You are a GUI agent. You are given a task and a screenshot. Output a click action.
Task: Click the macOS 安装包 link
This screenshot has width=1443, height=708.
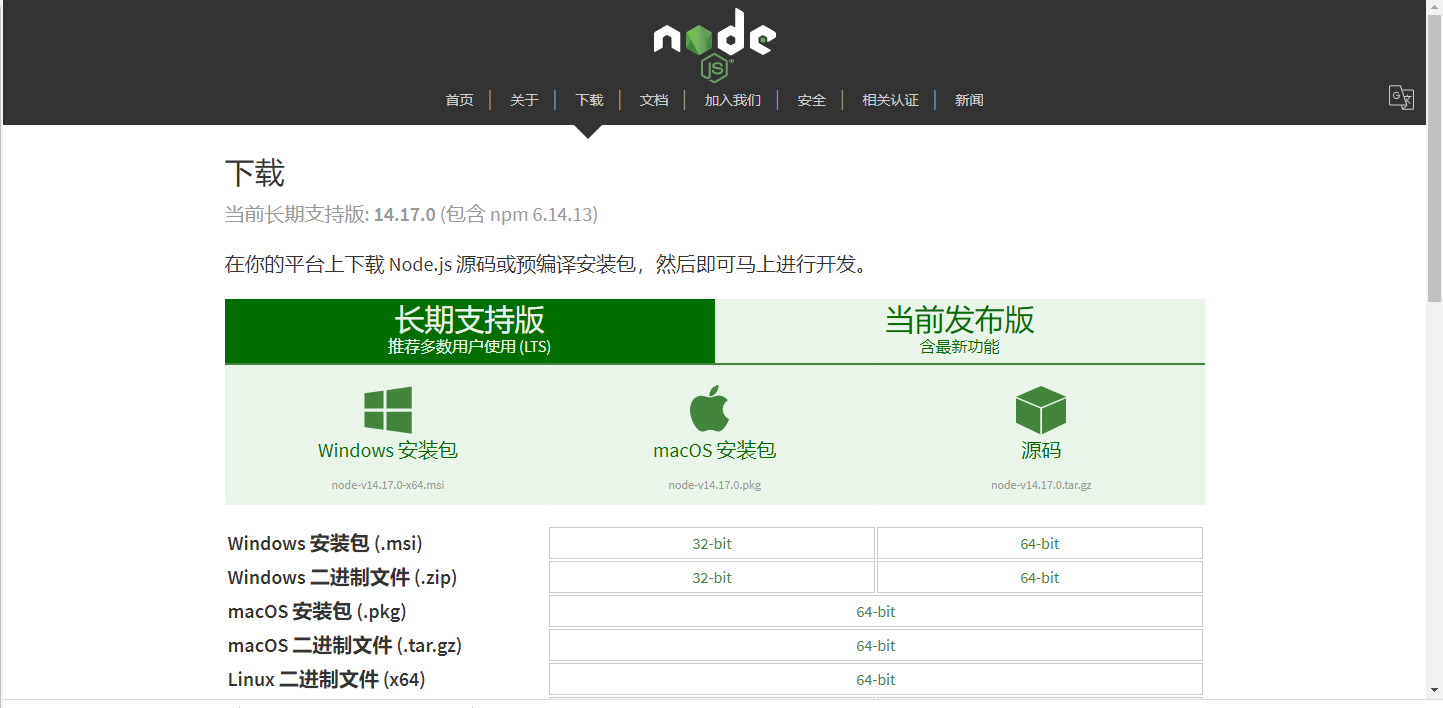[715, 450]
